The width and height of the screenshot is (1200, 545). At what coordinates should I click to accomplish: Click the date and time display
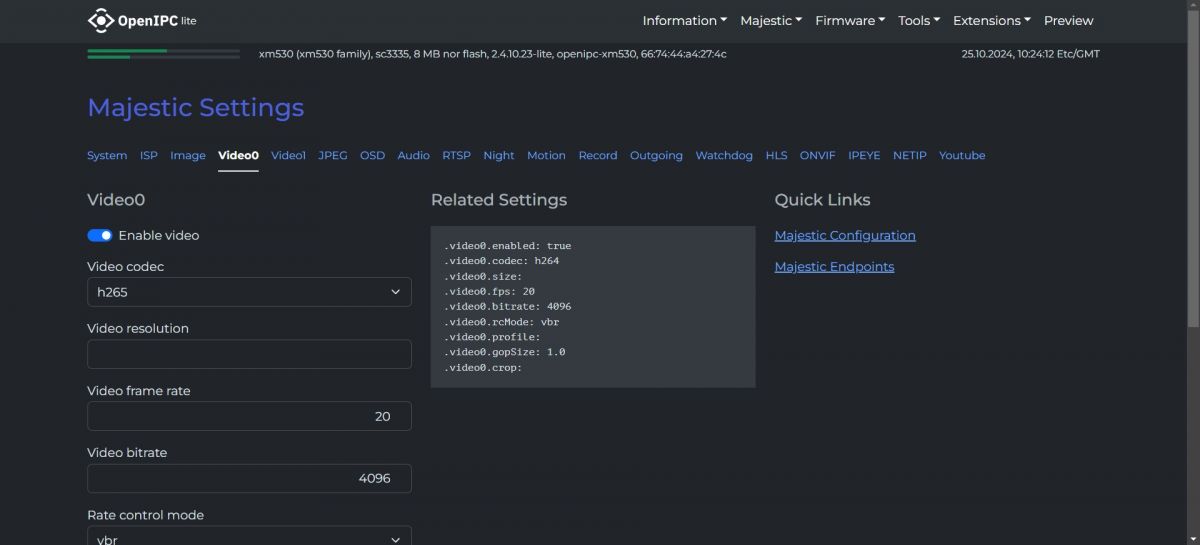click(x=1030, y=54)
